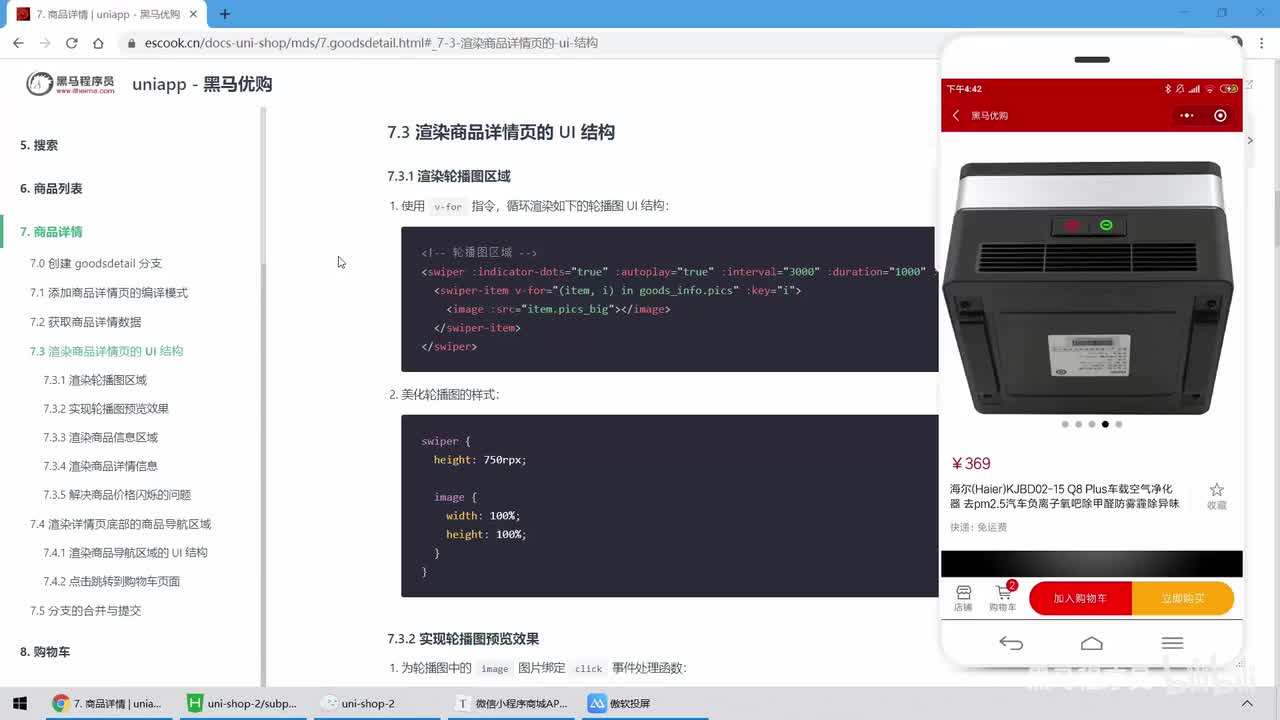Click the 快递: 免运费 text

tap(979, 527)
